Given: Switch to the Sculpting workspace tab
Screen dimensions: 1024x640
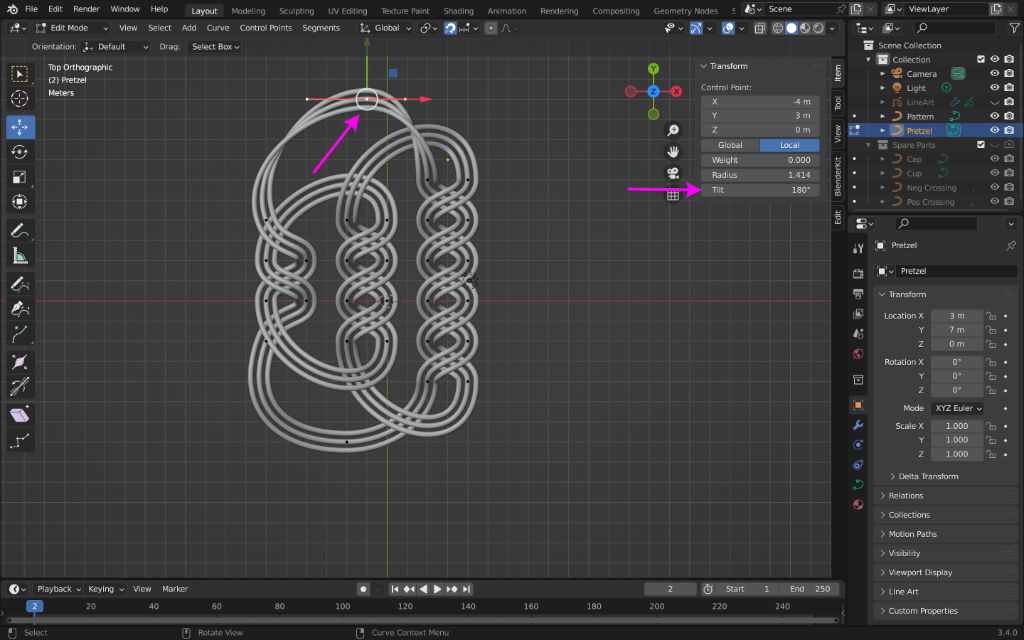Looking at the screenshot, I should tap(296, 11).
